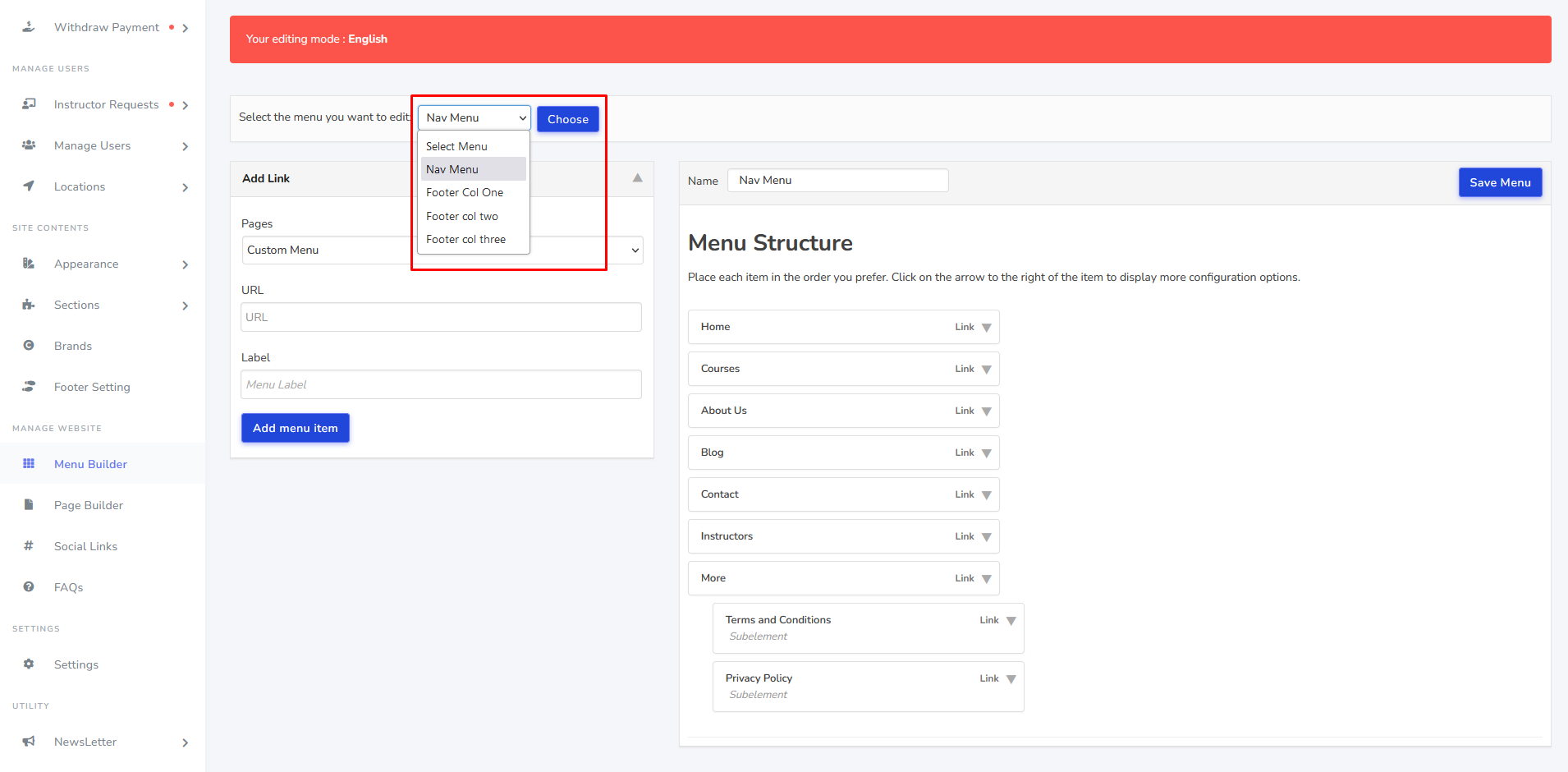
Task: Expand the More menu item arrow
Action: [987, 579]
